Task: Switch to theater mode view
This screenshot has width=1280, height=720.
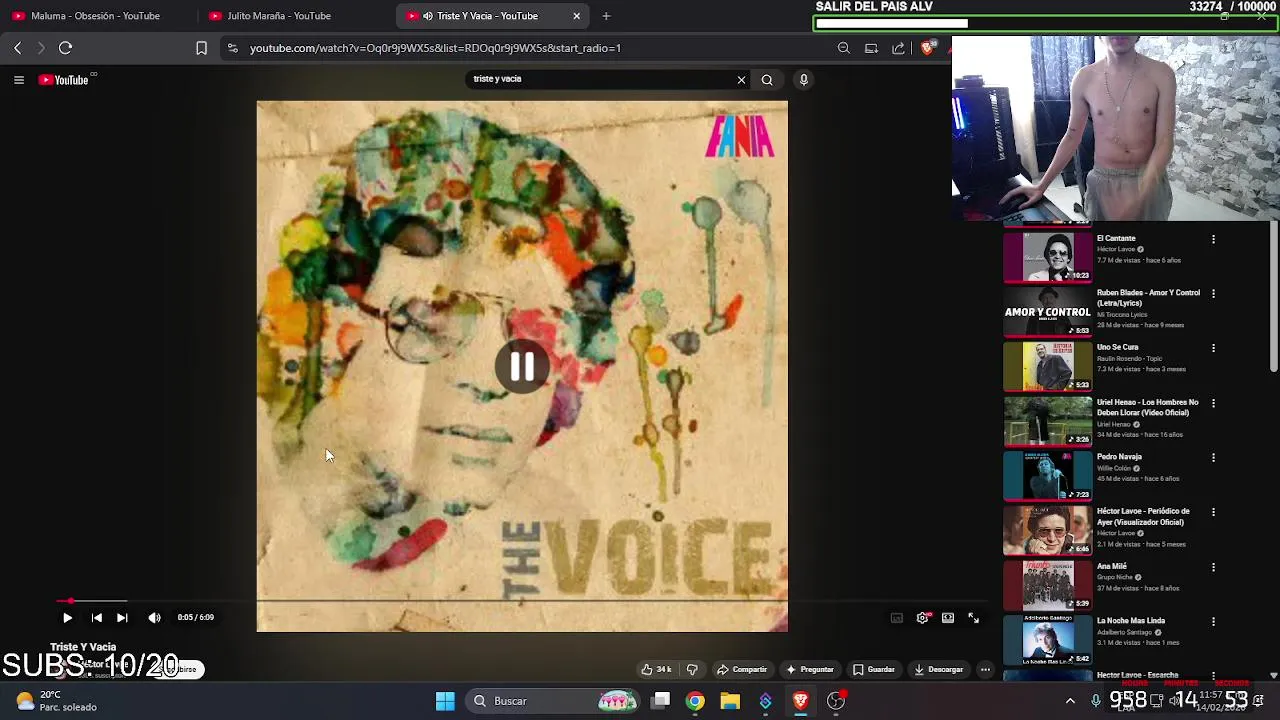Action: click(948, 618)
